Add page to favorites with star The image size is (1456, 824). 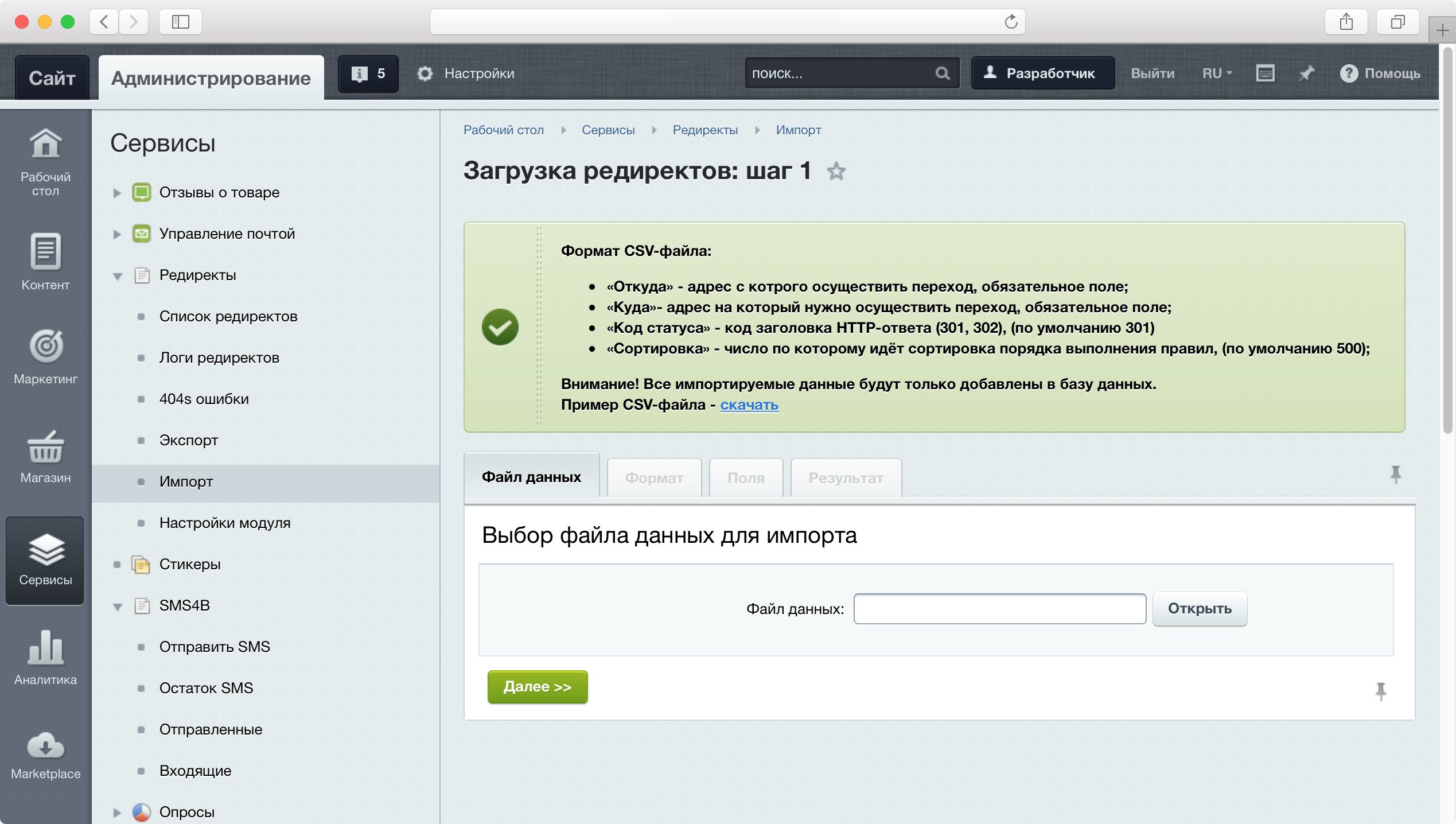coord(836,171)
